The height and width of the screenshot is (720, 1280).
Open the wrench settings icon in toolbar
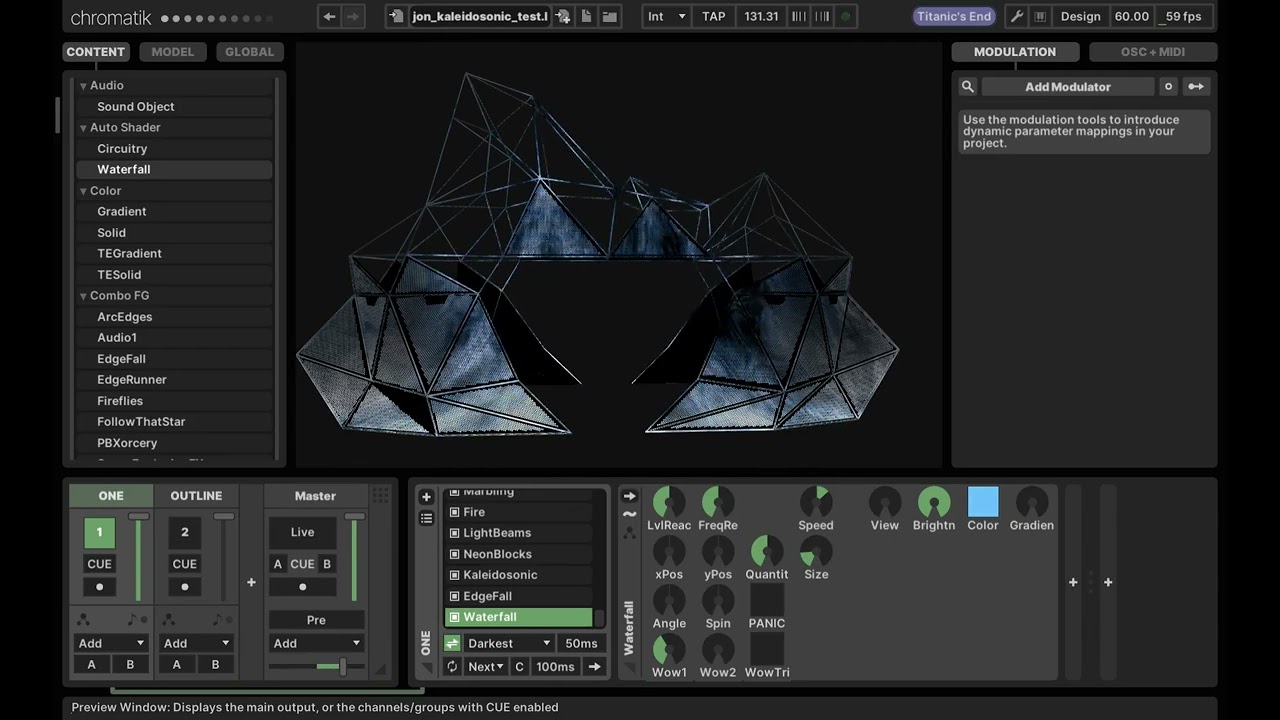coord(1016,16)
